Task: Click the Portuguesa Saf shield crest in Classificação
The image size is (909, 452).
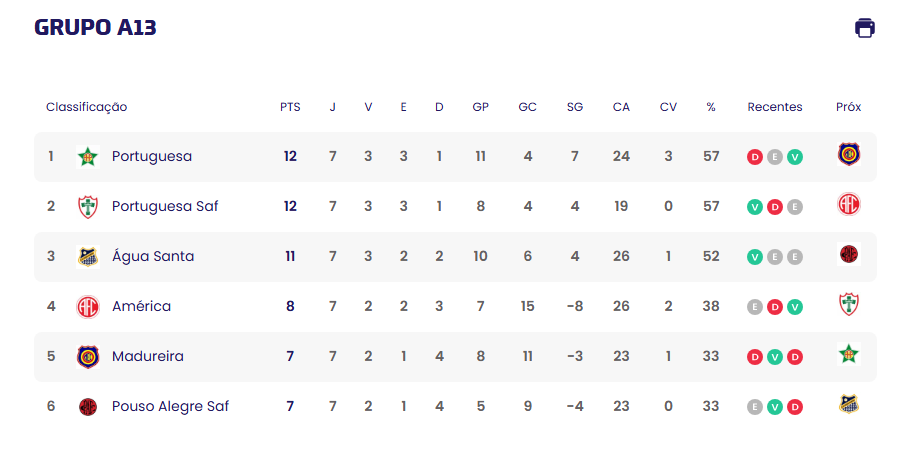Action: click(88, 207)
